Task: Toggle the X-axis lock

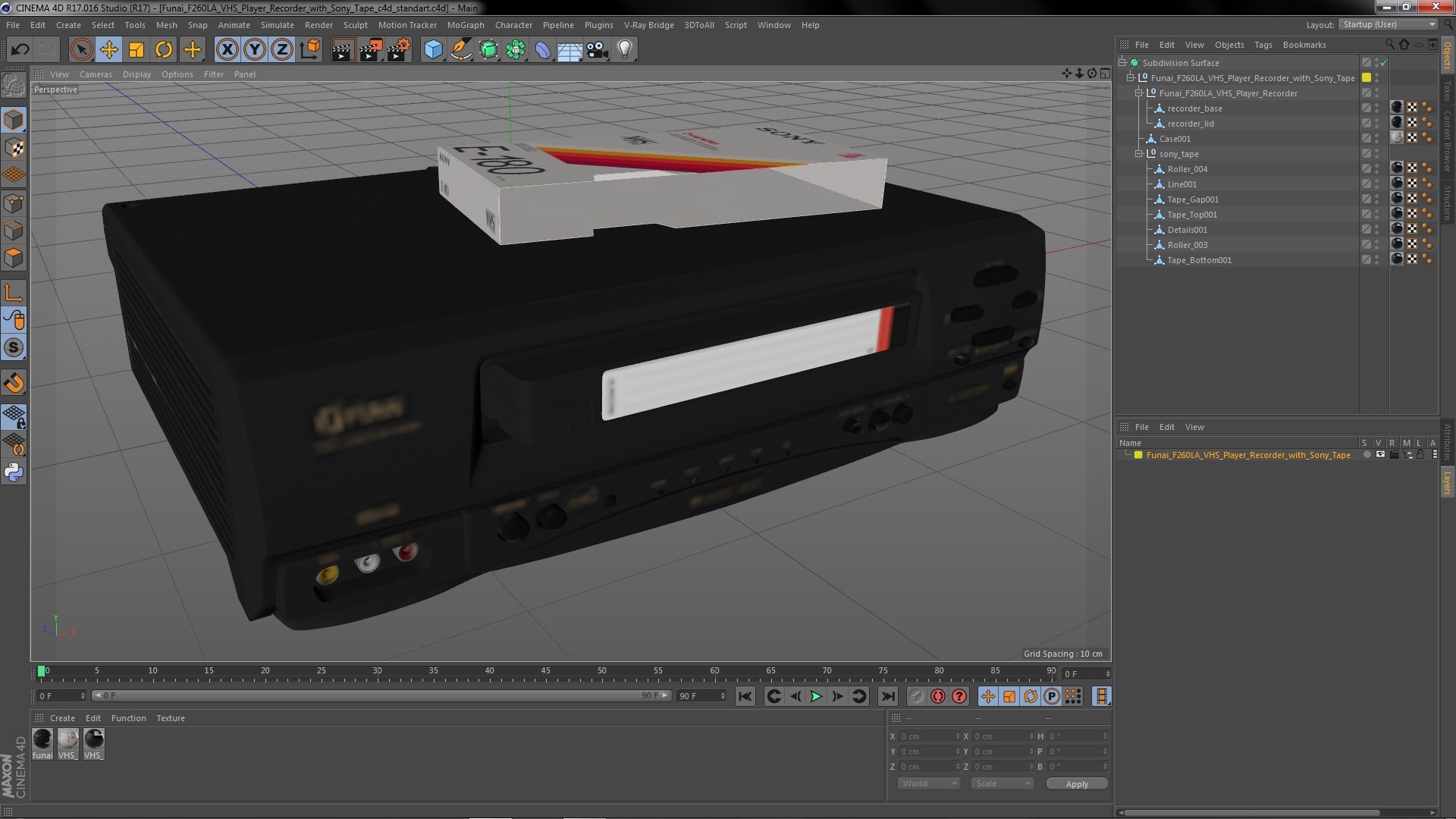Action: coord(227,50)
